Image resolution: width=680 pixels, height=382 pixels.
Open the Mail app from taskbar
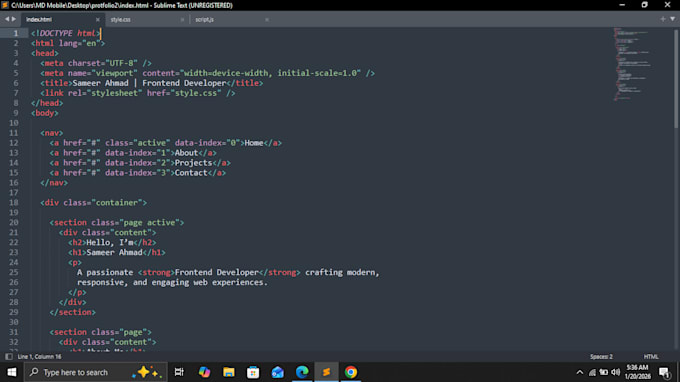pyautogui.click(x=278, y=372)
